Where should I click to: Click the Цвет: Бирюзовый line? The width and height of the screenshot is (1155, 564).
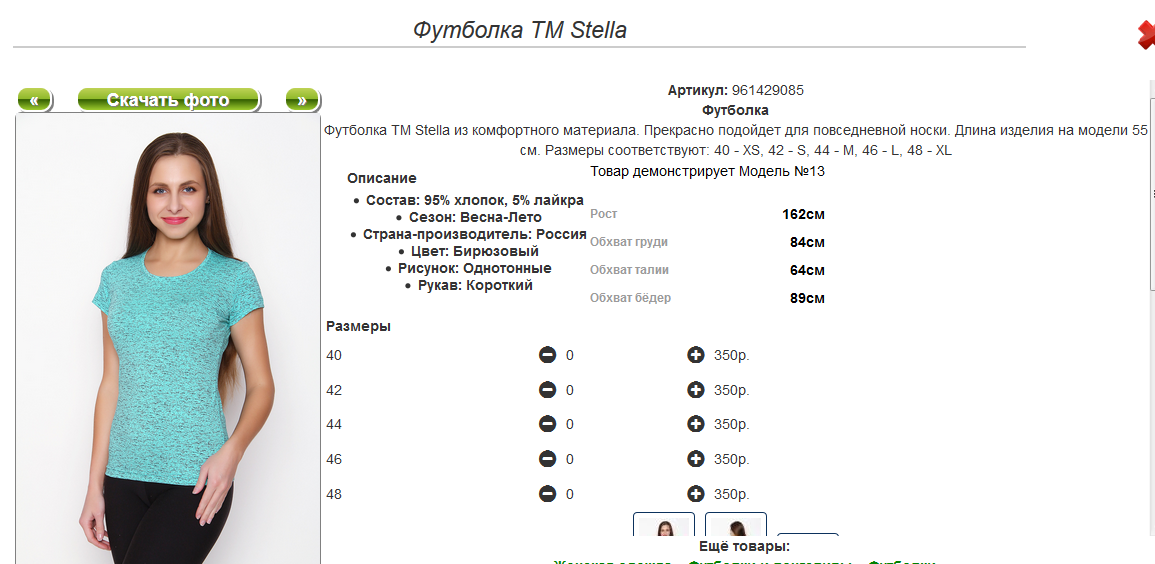(x=475, y=251)
